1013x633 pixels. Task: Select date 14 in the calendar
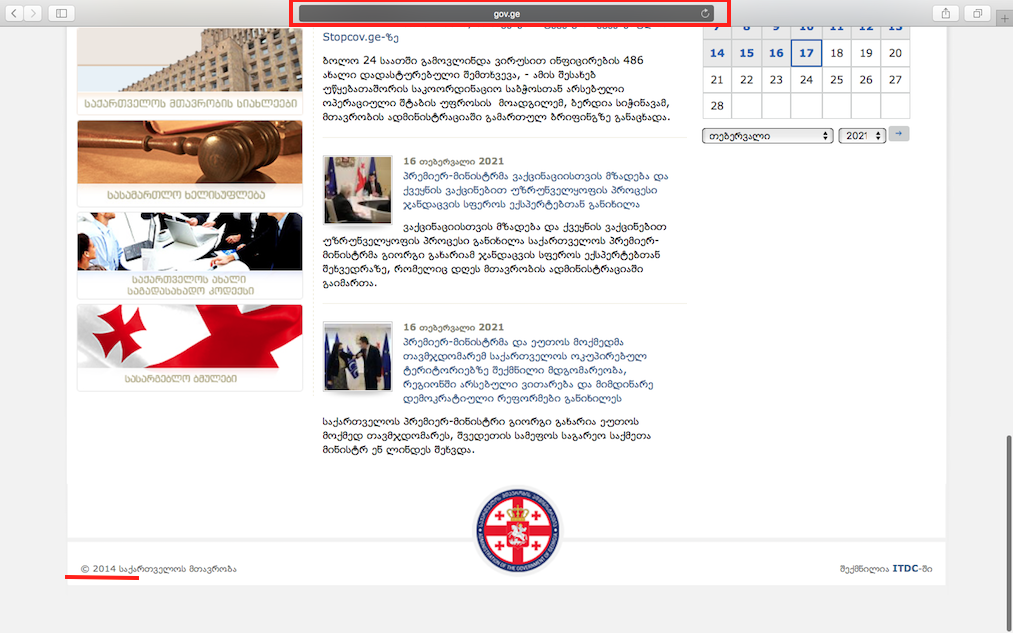pyautogui.click(x=717, y=53)
